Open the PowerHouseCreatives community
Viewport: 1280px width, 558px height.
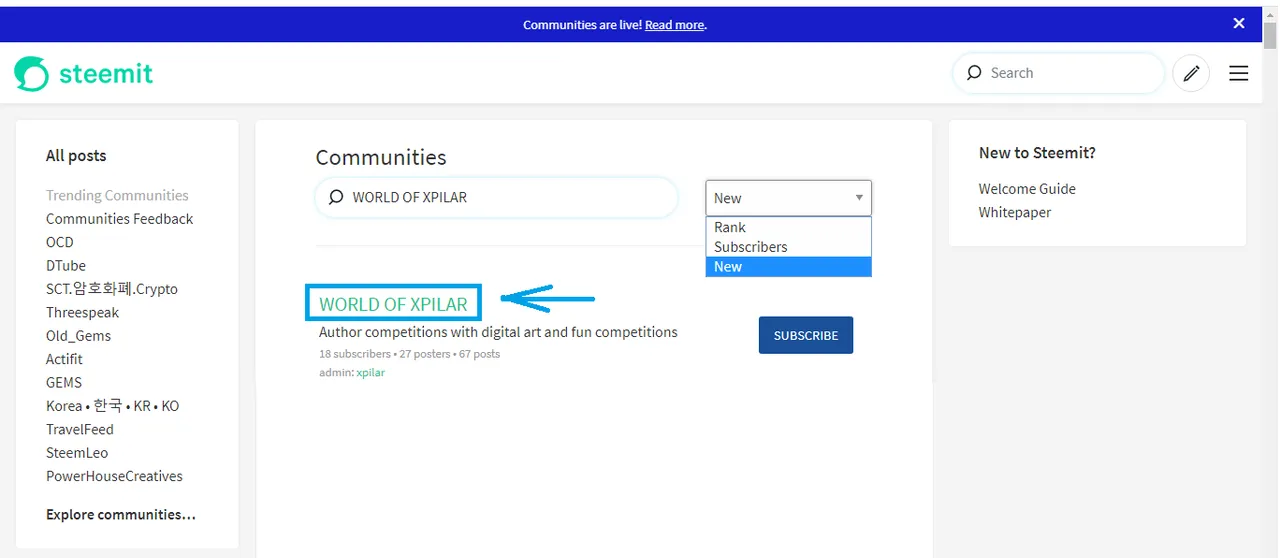(x=114, y=476)
